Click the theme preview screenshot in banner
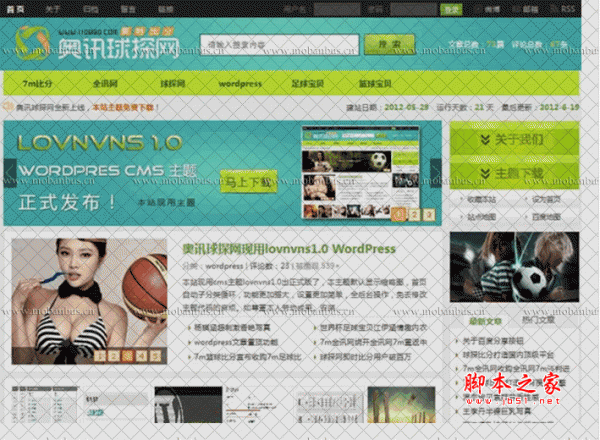This screenshot has width=600, height=440. pos(360,172)
